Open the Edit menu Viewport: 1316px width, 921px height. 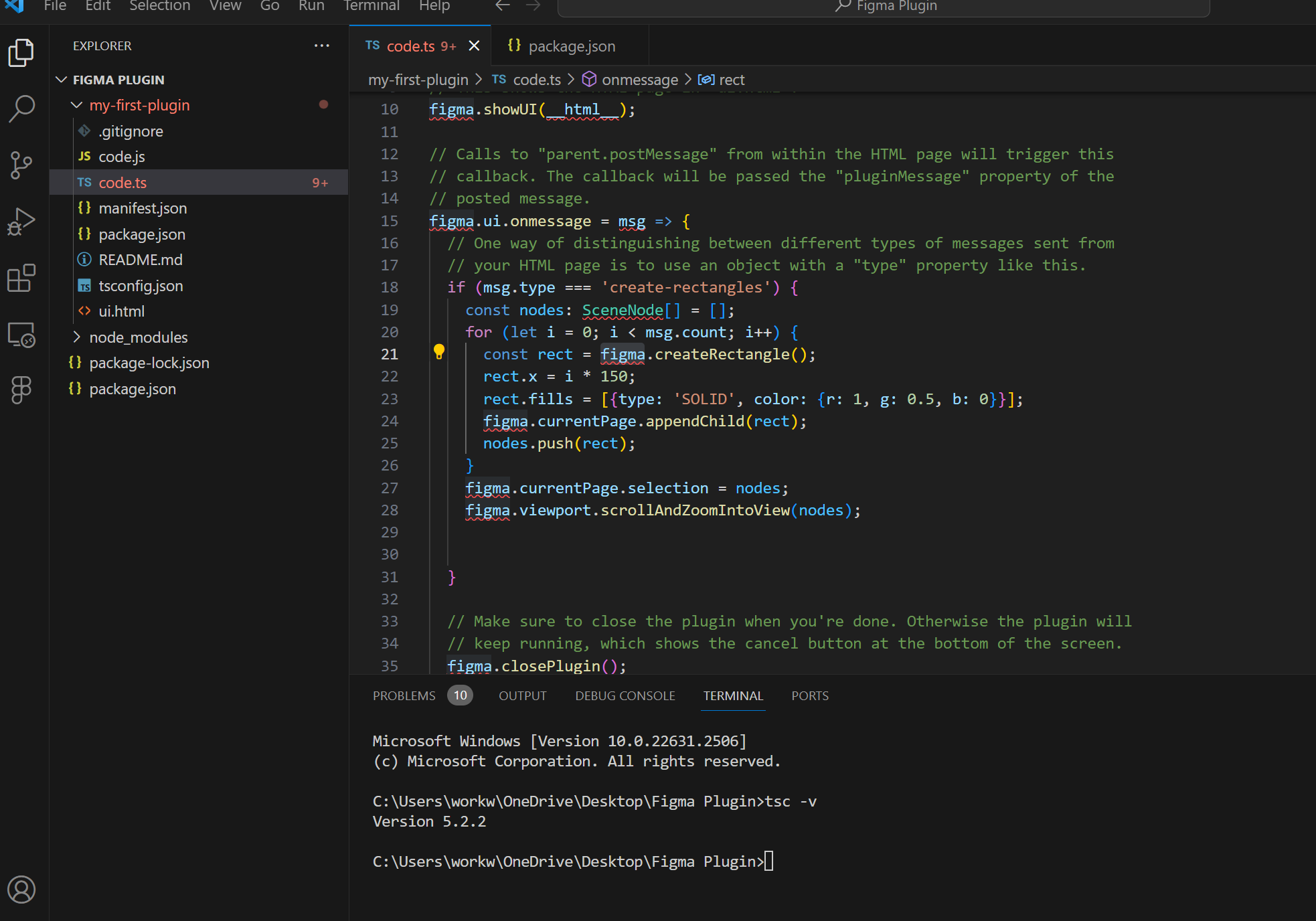[98, 6]
